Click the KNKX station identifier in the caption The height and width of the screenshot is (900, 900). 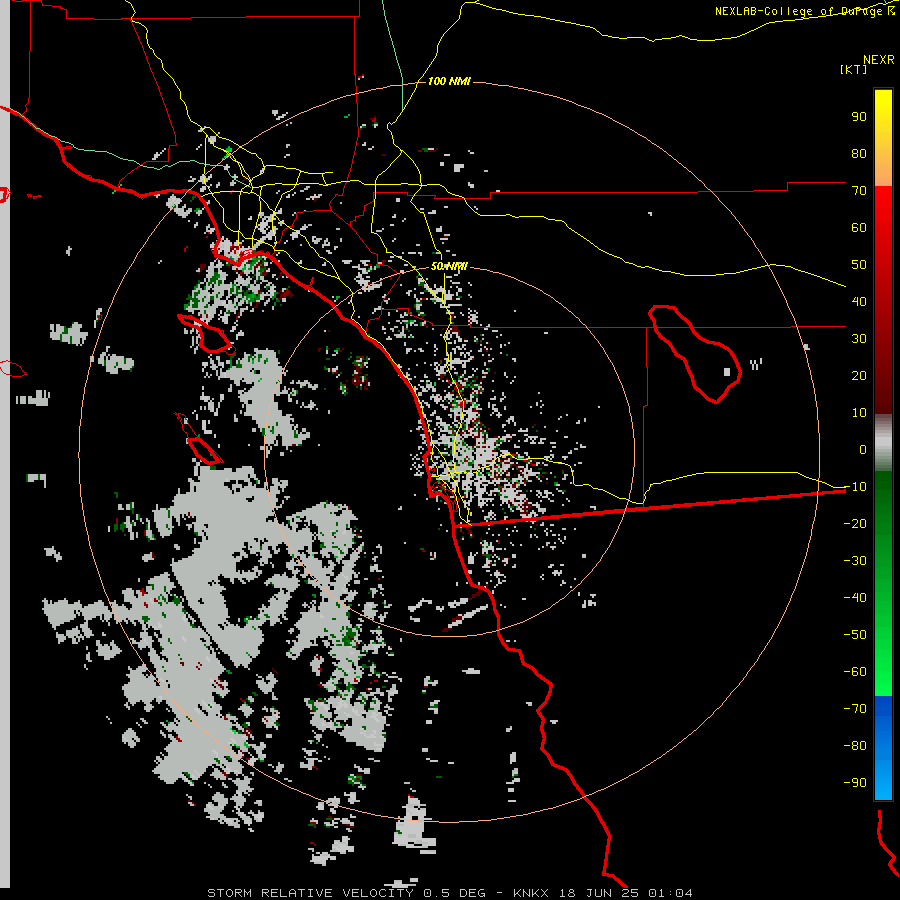pos(530,893)
